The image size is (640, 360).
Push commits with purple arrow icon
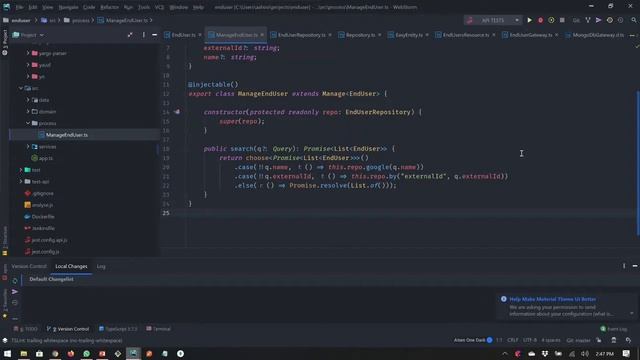pos(598,20)
